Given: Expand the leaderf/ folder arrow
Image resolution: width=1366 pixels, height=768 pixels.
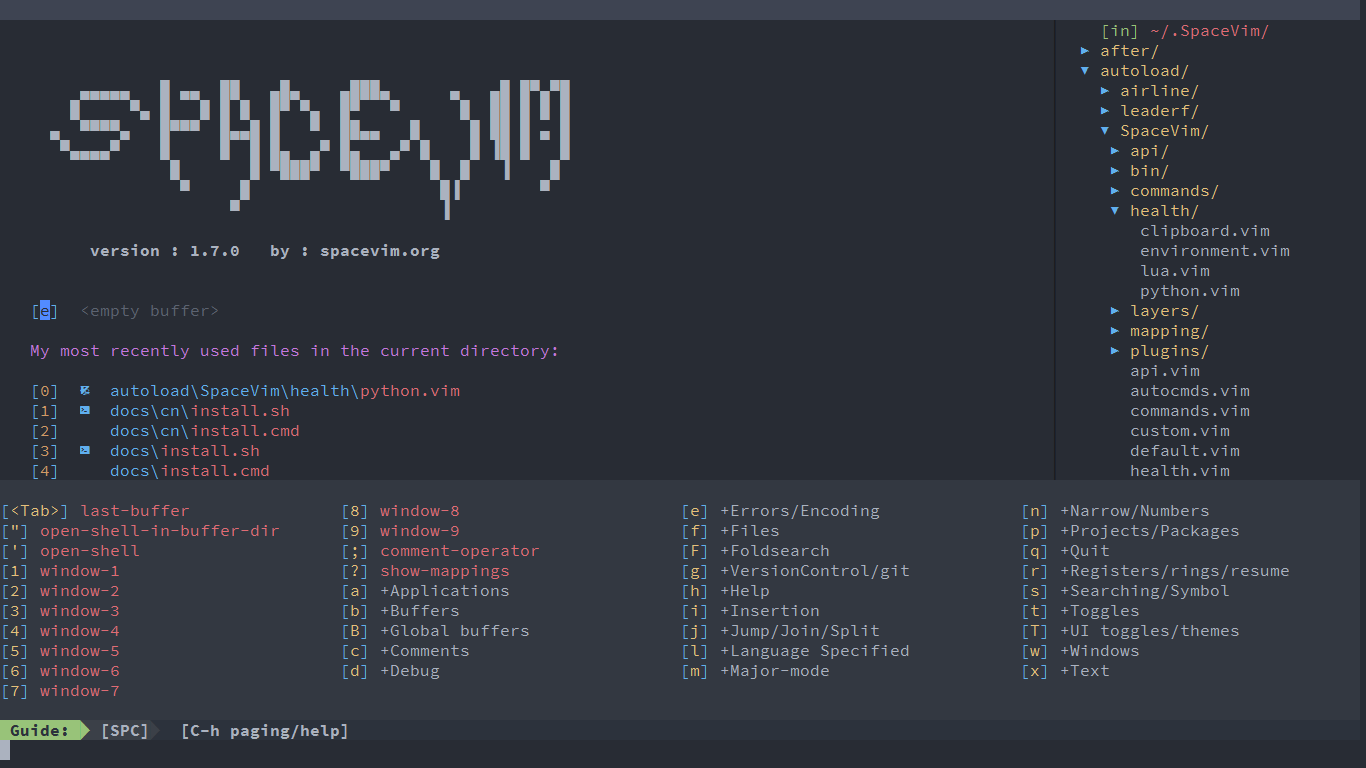Looking at the screenshot, I should (x=1105, y=111).
